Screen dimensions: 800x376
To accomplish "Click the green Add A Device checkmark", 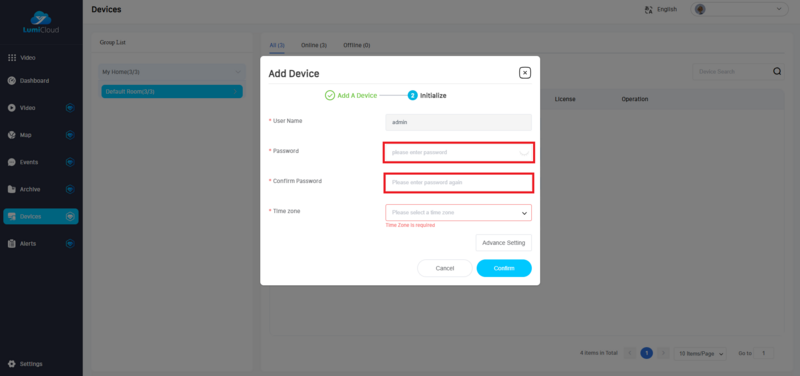I will [x=330, y=95].
